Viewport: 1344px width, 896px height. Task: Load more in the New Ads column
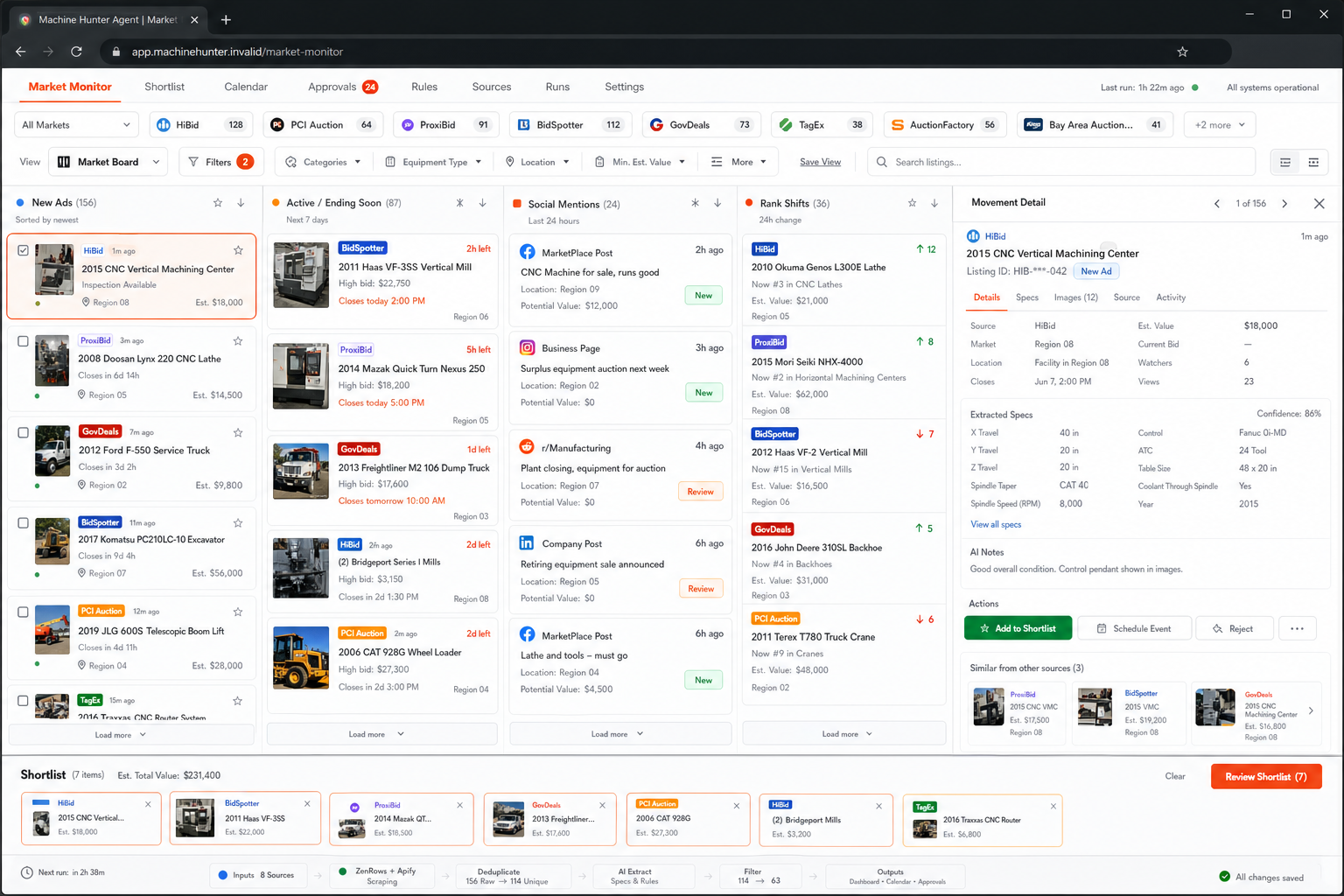pos(131,735)
